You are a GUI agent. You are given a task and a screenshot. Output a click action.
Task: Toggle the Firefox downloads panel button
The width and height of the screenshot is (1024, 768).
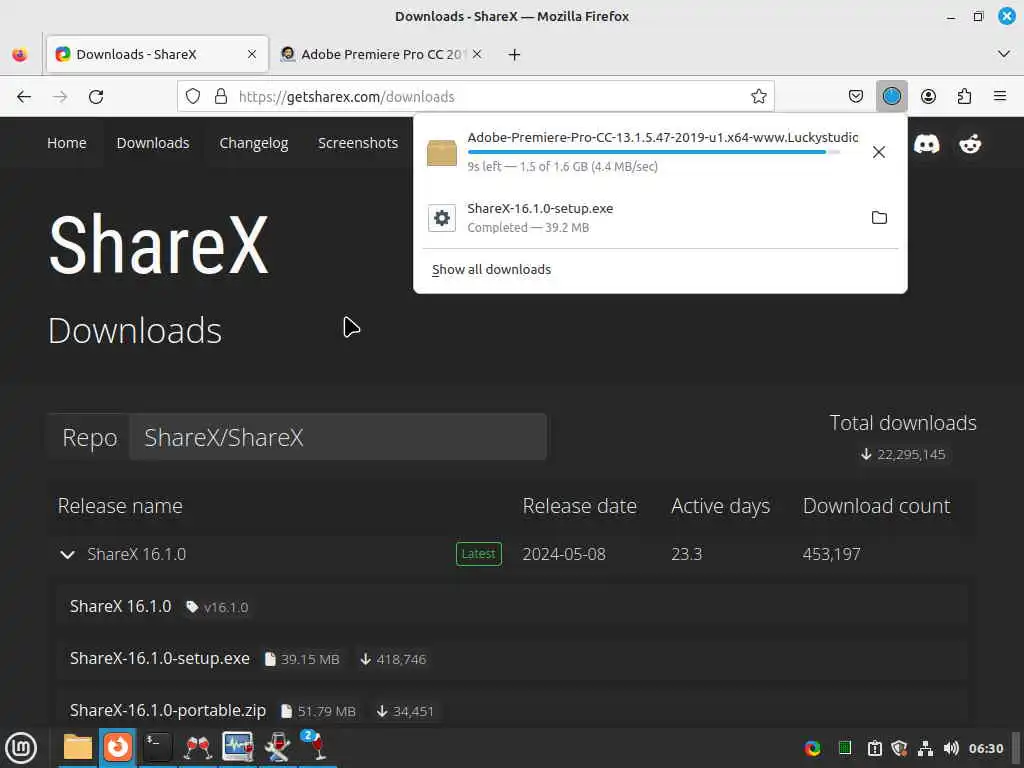click(891, 97)
